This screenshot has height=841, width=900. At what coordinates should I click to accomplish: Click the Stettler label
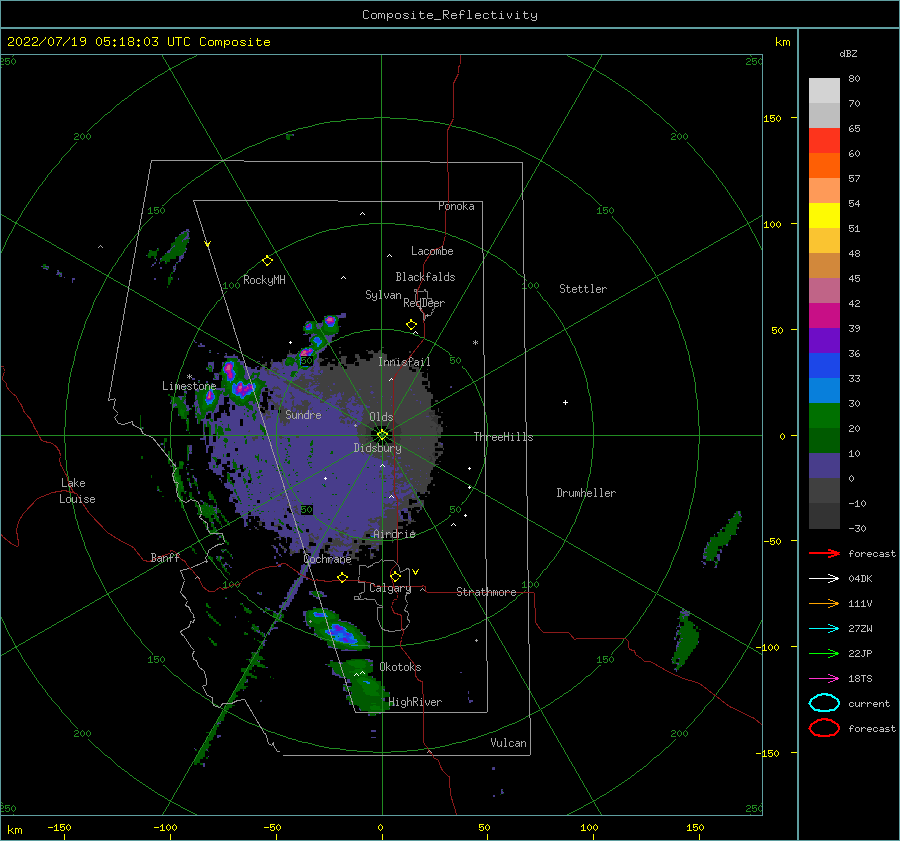[583, 289]
